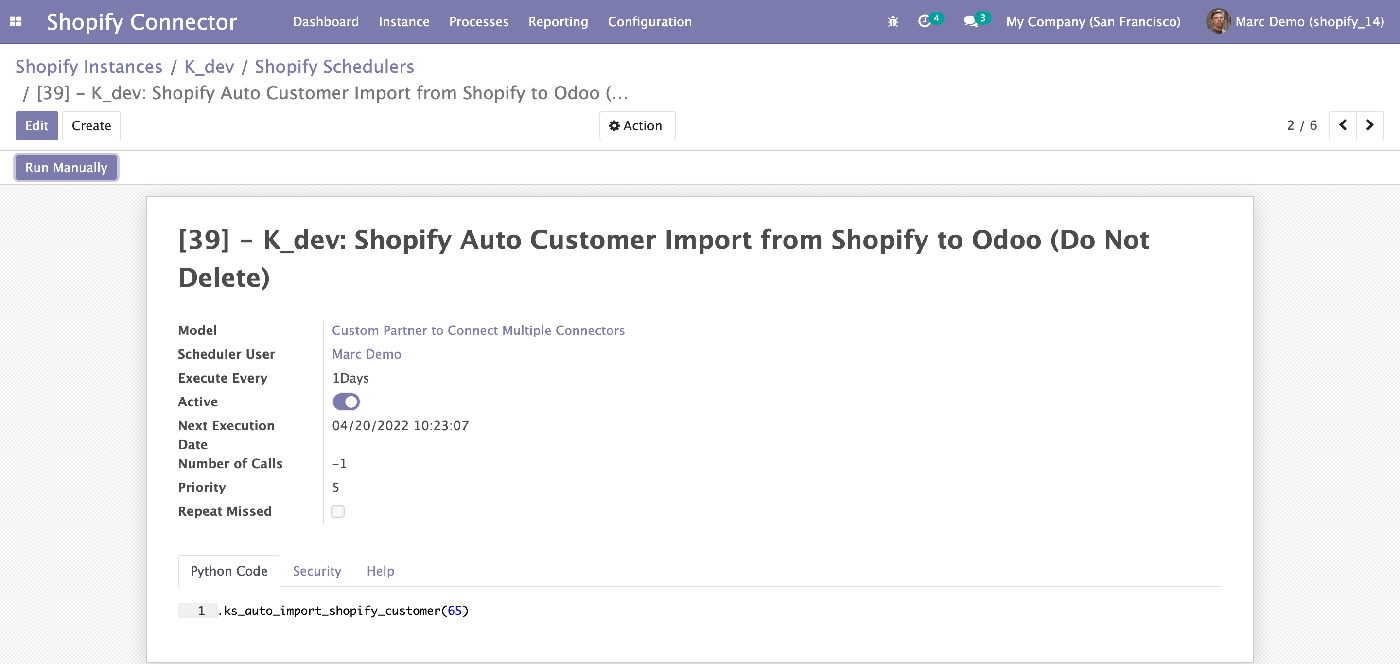Go to Shopify Schedulers breadcrumb
Viewport: 1400px width, 664px height.
[334, 67]
